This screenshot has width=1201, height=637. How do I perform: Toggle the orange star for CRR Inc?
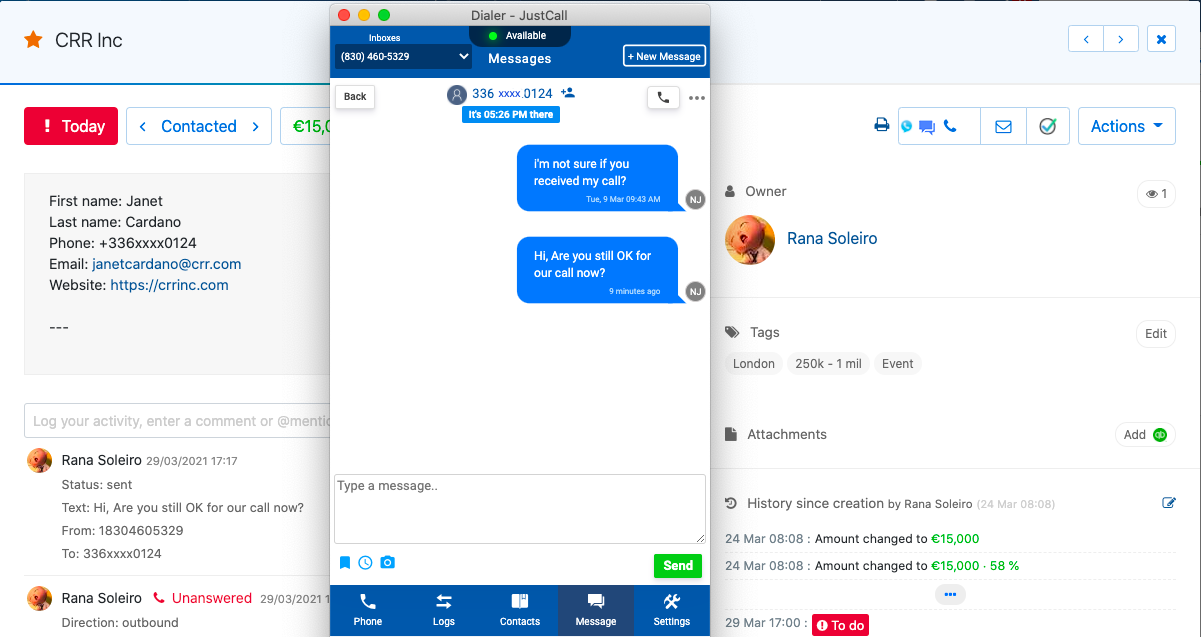(33, 40)
